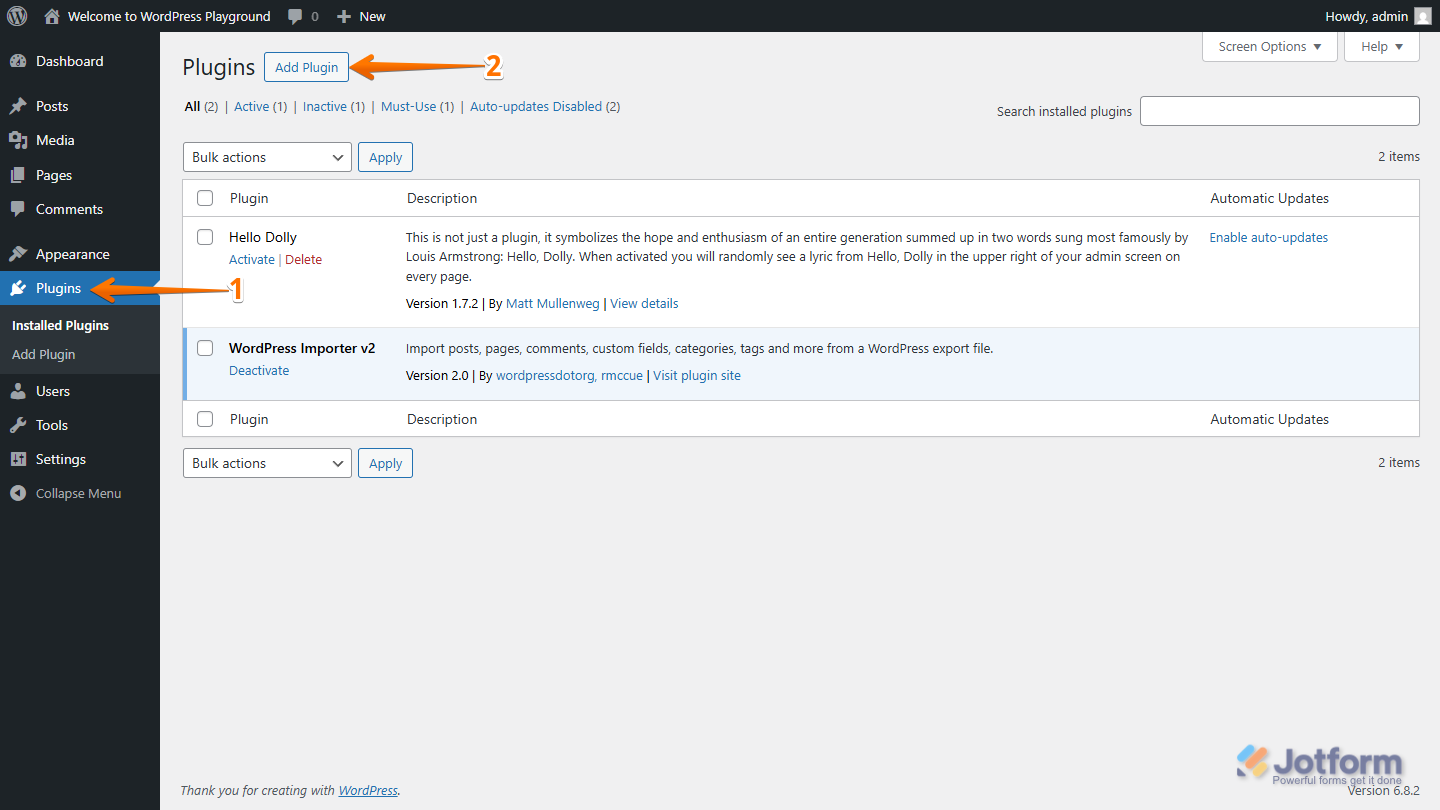Click the WordPress logo icon in admin bar
This screenshot has height=810, width=1440.
pos(17,16)
